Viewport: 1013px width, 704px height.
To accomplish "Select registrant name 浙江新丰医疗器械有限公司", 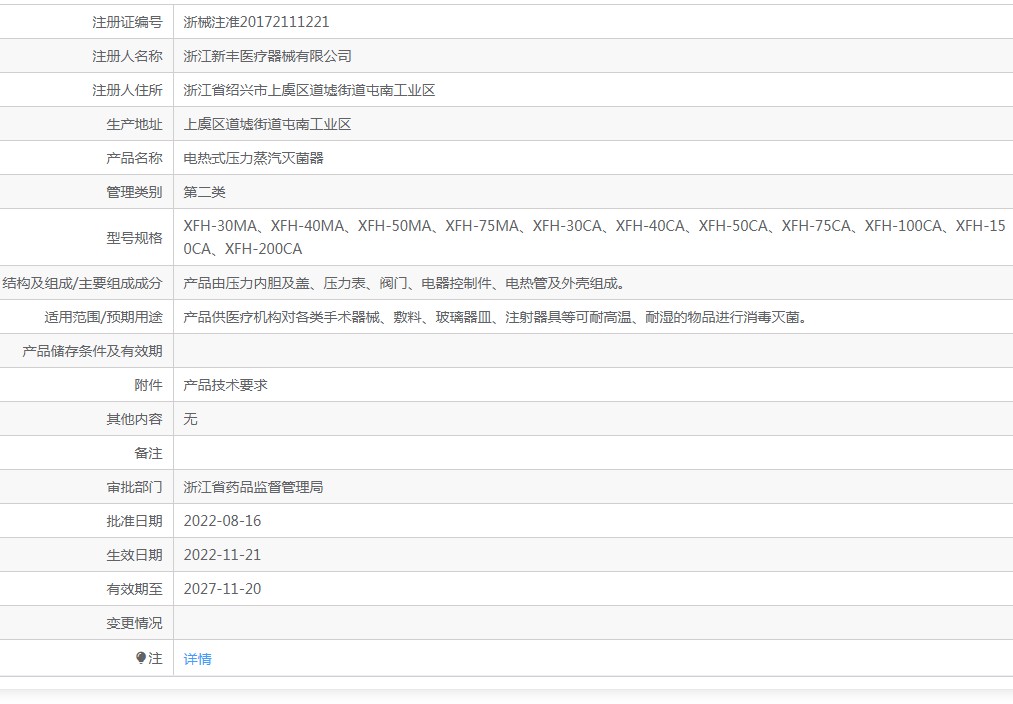I will [267, 56].
